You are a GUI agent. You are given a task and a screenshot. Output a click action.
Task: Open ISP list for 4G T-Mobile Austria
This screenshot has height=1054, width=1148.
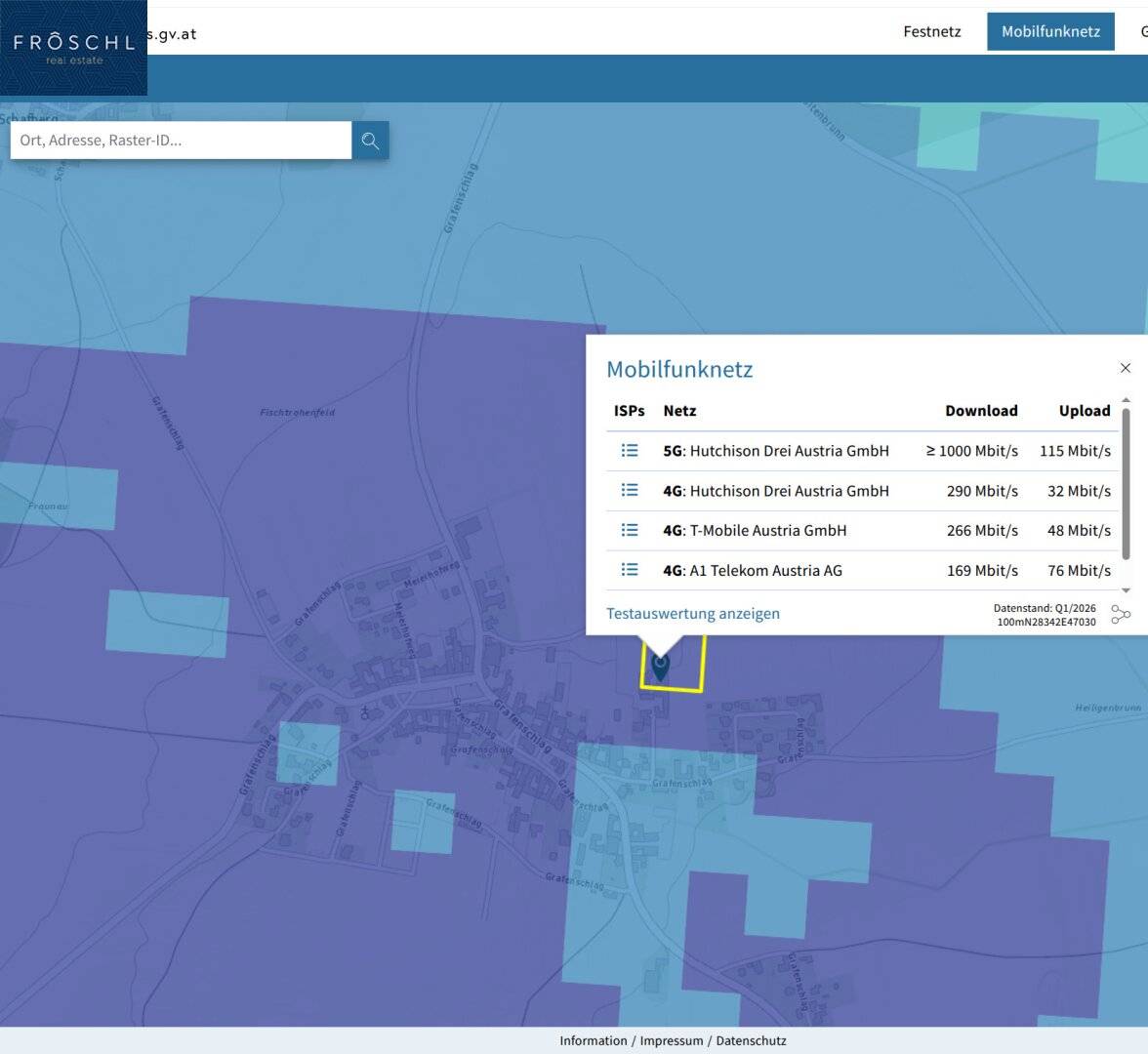[x=630, y=529]
